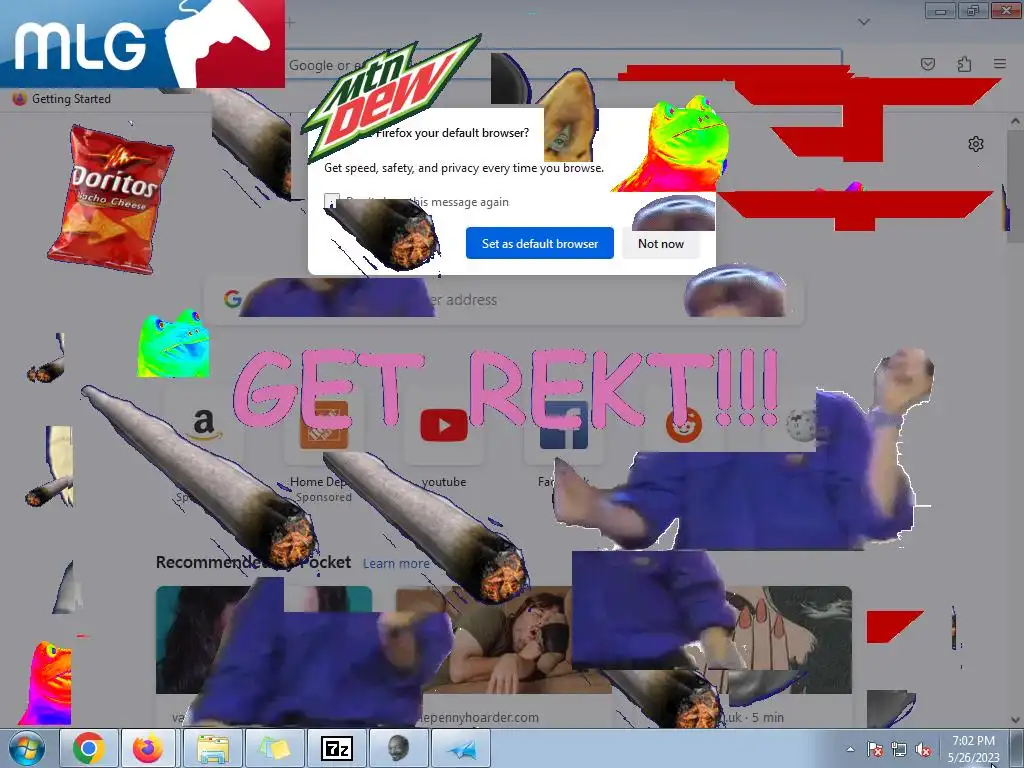1024x768 pixels.
Task: Open the YouTube shortcut tile
Action: (443, 424)
